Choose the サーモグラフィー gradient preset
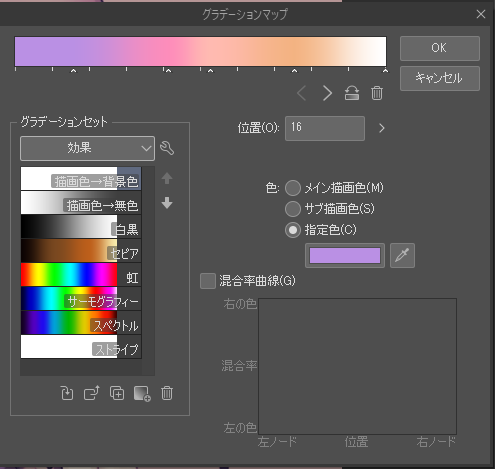The width and height of the screenshot is (495, 469). (x=81, y=299)
